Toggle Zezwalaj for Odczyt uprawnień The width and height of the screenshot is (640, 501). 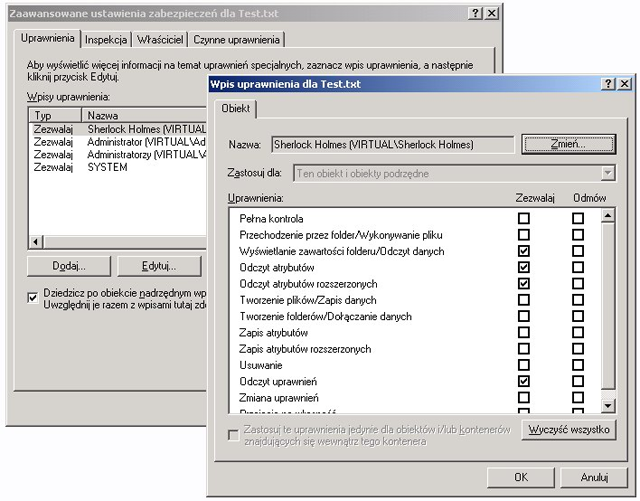pyautogui.click(x=523, y=381)
